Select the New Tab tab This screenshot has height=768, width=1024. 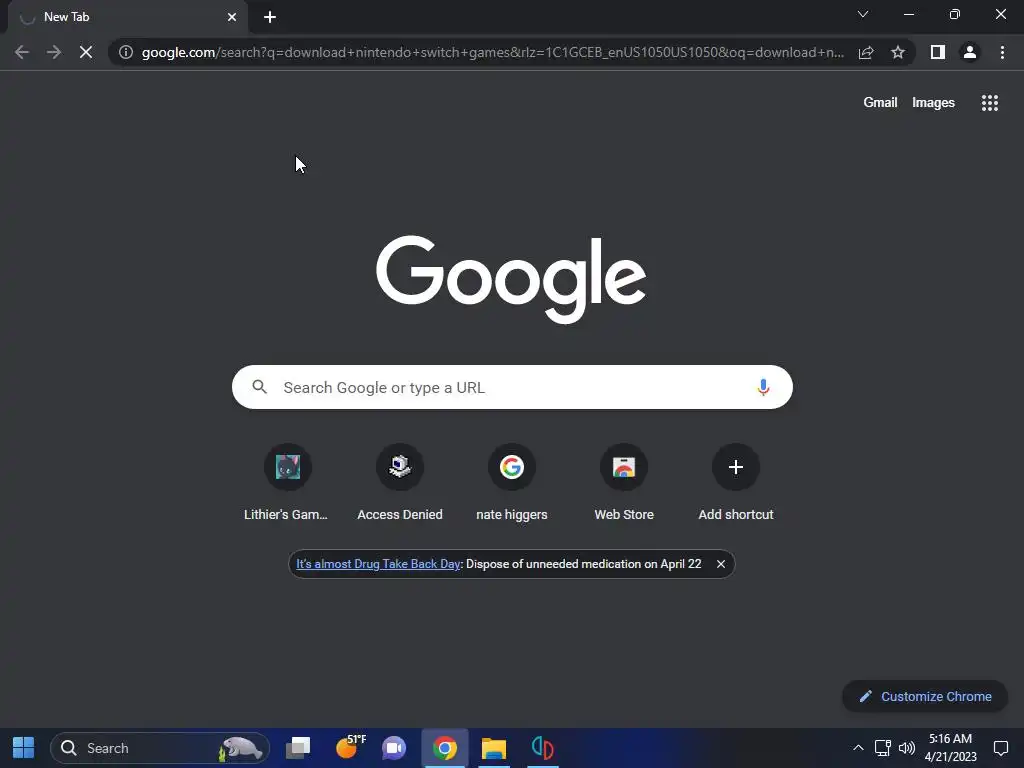[128, 17]
